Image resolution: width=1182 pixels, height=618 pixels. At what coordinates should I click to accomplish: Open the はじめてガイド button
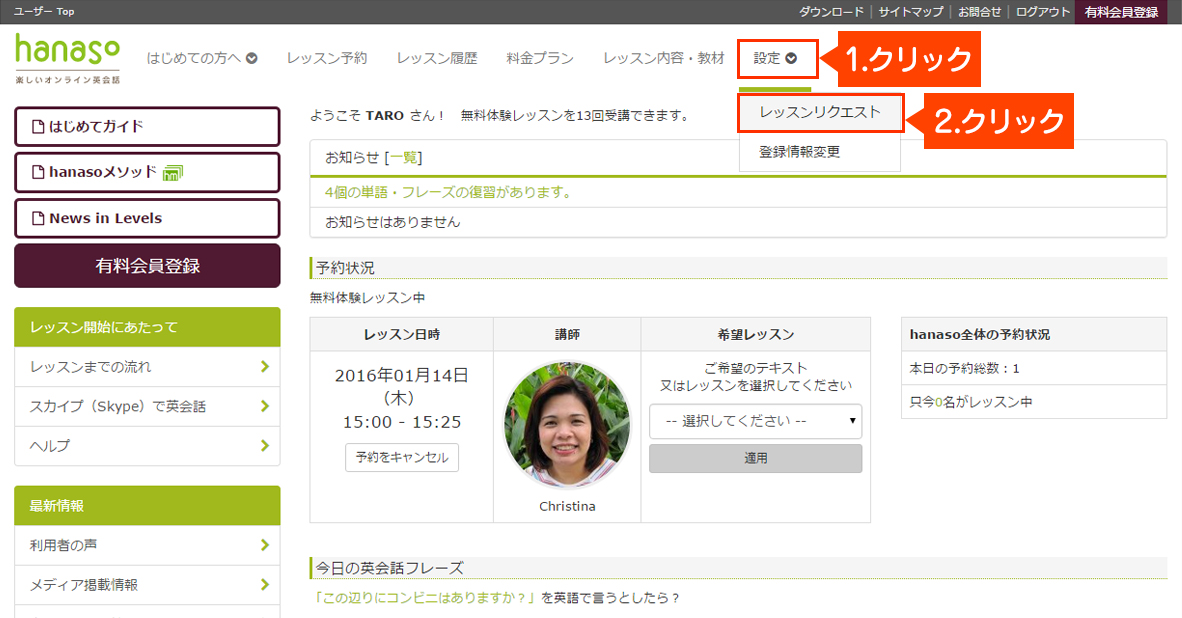(147, 127)
